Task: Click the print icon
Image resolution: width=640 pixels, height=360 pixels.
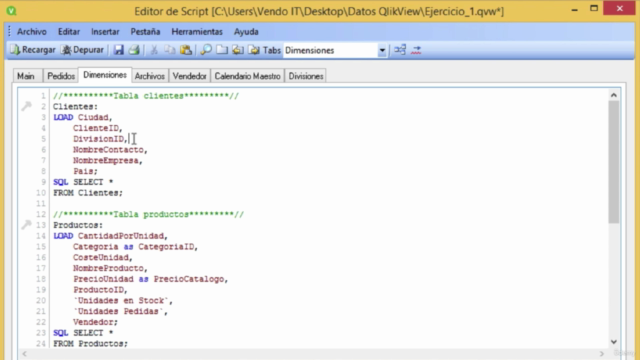Action: [x=134, y=50]
